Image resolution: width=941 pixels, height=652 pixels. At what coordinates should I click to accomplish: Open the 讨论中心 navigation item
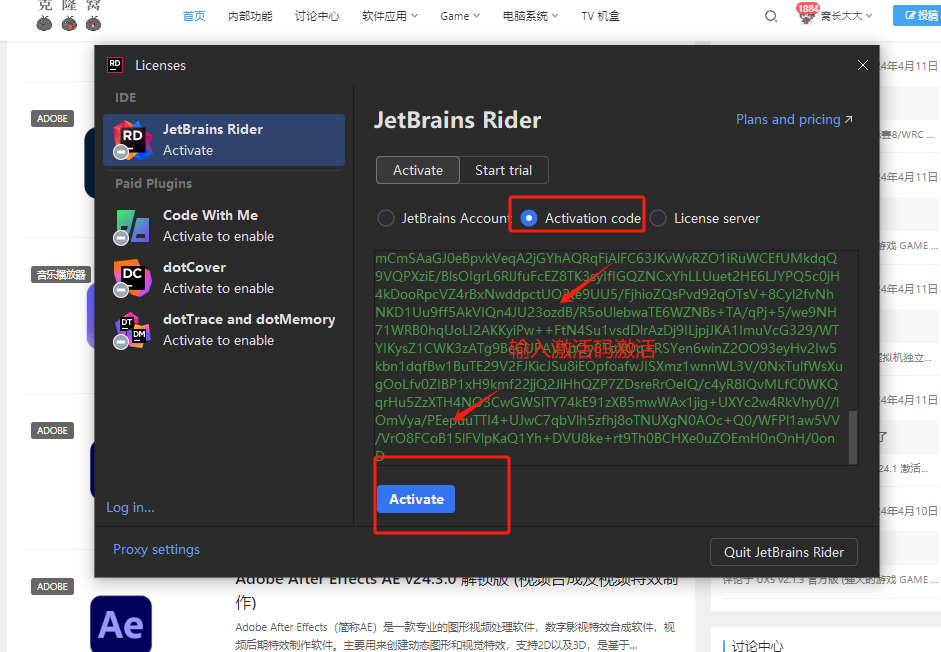click(x=317, y=16)
